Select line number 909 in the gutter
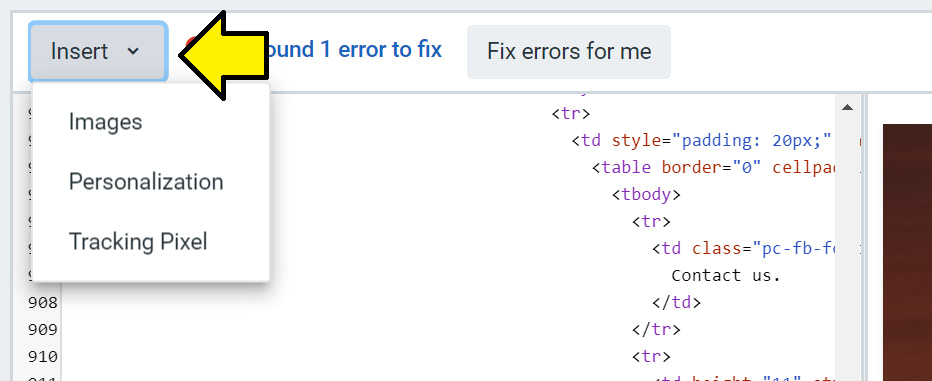The image size is (932, 381). pos(43,329)
